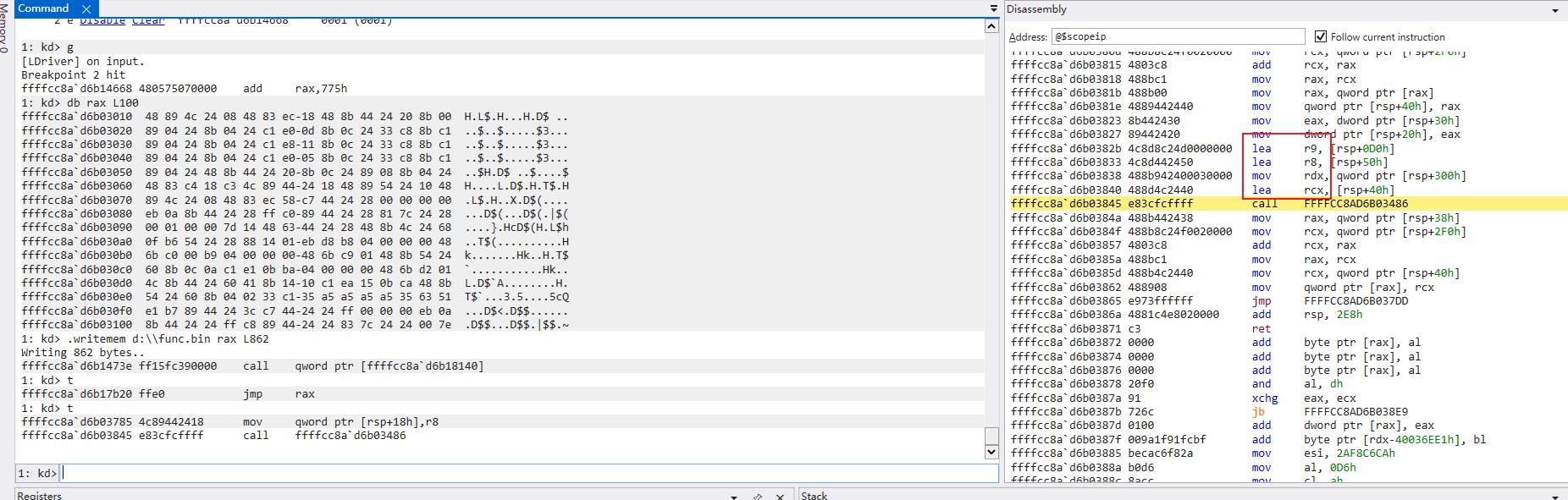The height and width of the screenshot is (500, 1568).
Task: Pin the Registers panel
Action: tap(758, 496)
